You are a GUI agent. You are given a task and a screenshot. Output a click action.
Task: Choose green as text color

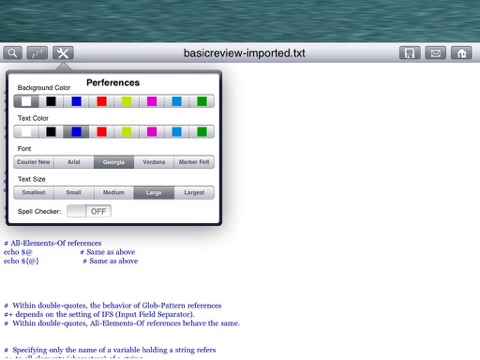[x=202, y=132]
